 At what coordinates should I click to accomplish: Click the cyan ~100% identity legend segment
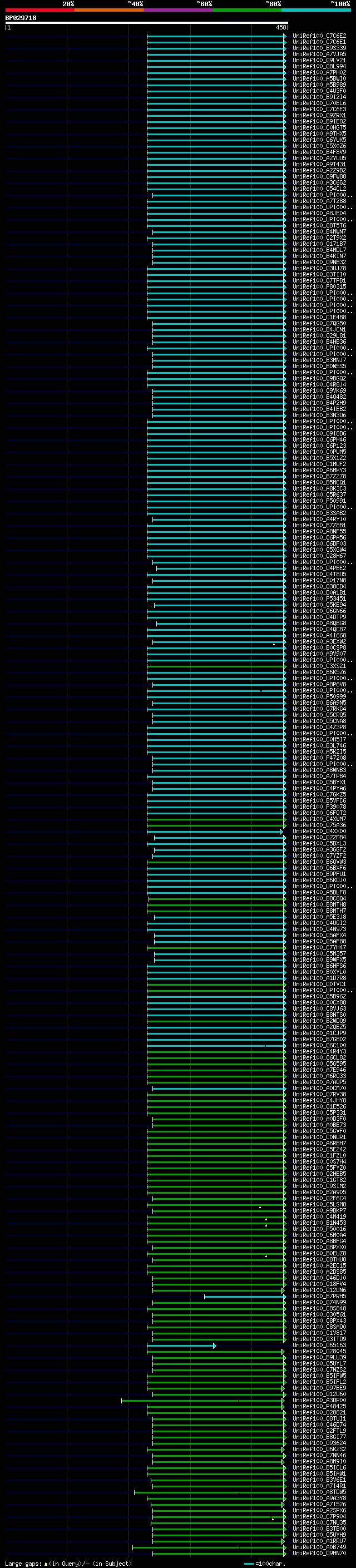[x=317, y=11]
